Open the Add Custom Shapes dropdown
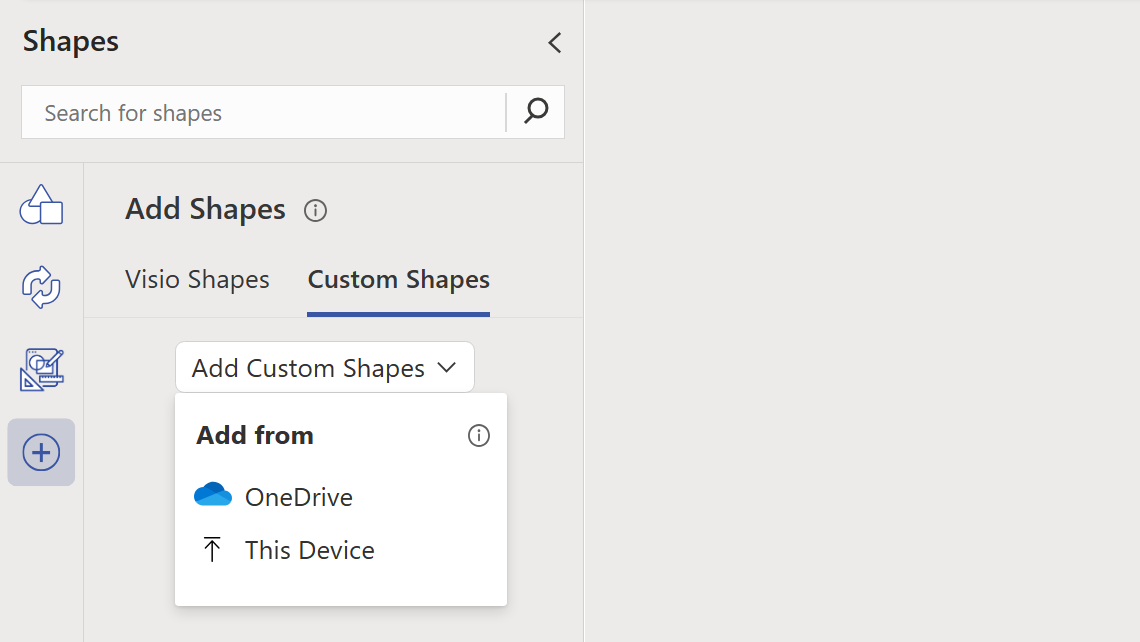 tap(324, 367)
